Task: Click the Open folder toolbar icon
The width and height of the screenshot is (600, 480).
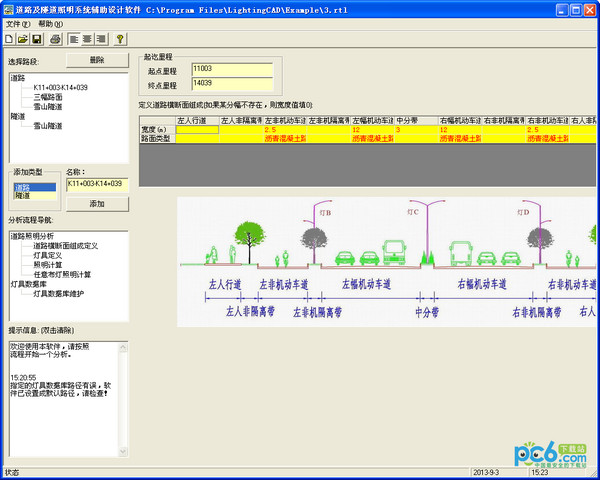Action: pyautogui.click(x=23, y=39)
